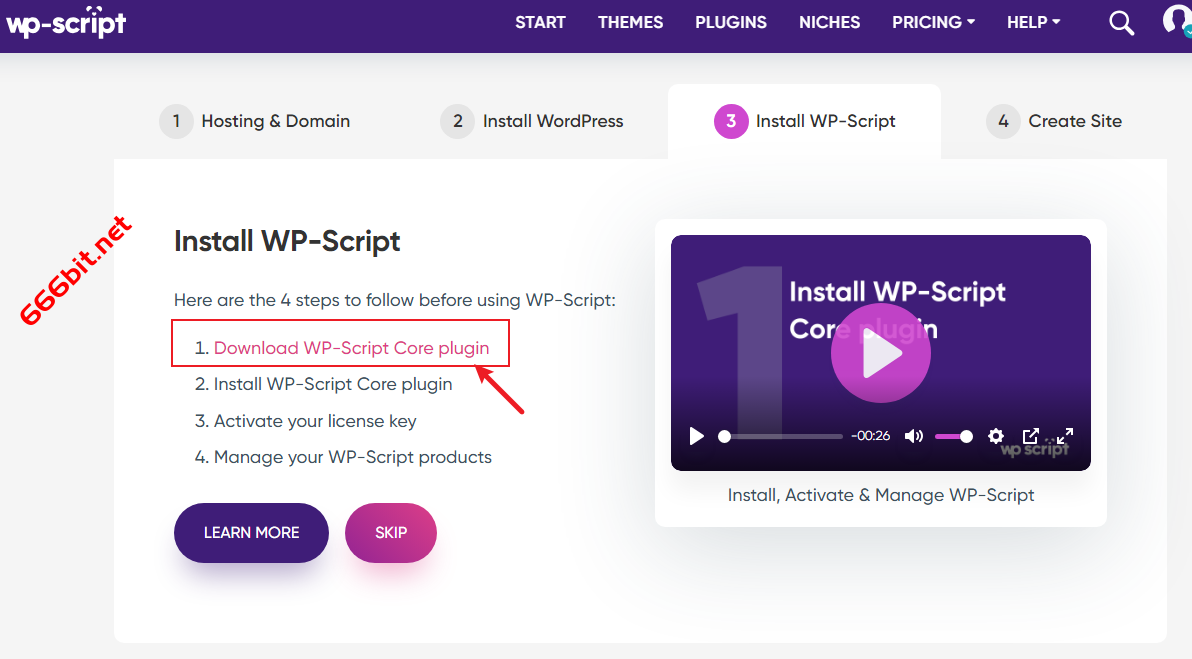Viewport: 1192px width, 659px height.
Task: Open video settings gear icon
Action: coord(996,436)
